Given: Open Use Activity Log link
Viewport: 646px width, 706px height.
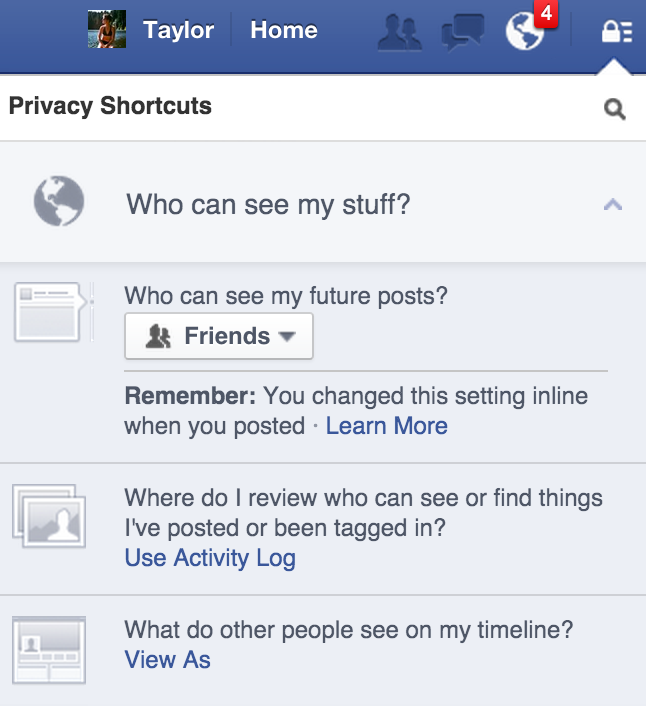Looking at the screenshot, I should [210, 558].
